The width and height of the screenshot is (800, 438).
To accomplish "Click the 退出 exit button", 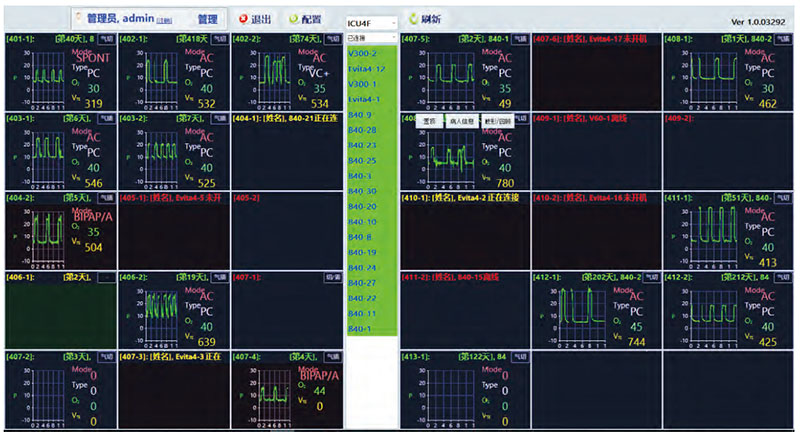I will [255, 19].
